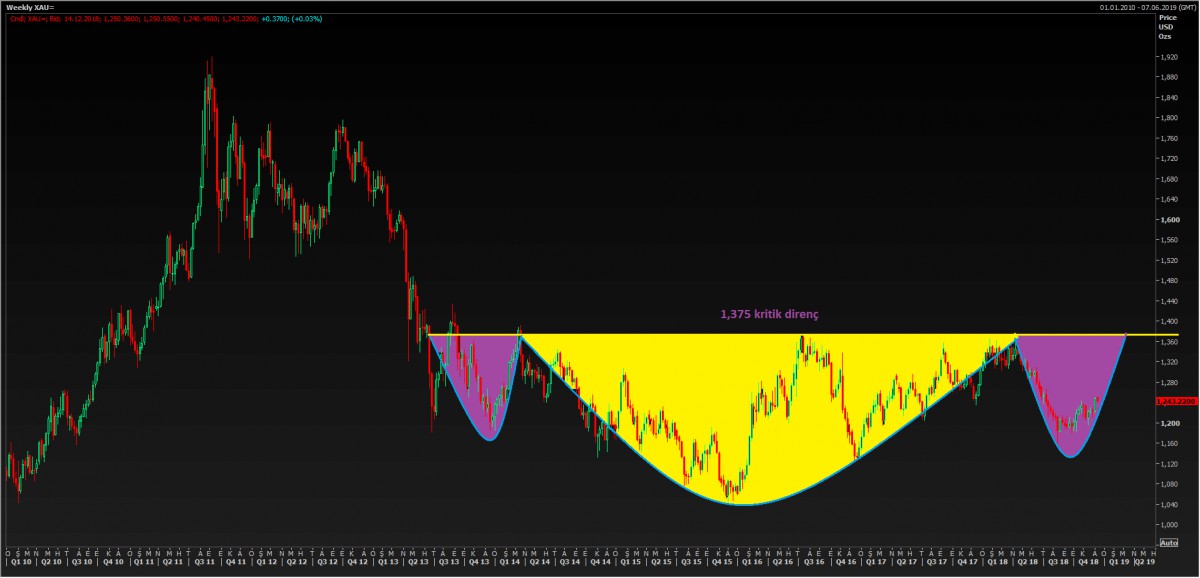Click the Q2 13 time axis label

click(414, 562)
